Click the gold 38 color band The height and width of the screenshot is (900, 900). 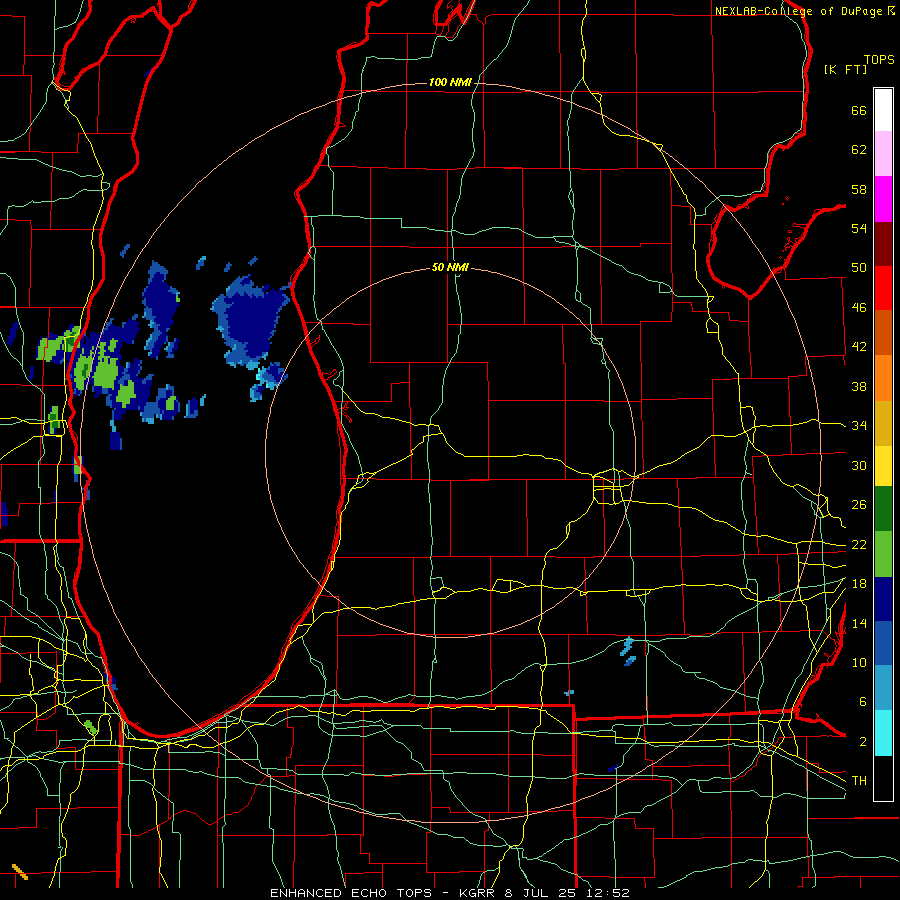pos(883,423)
